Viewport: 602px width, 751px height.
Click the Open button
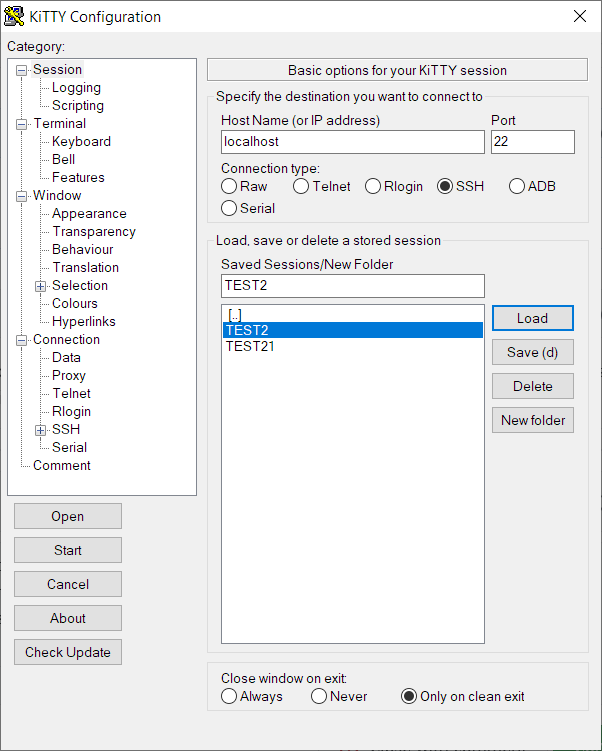click(x=68, y=516)
